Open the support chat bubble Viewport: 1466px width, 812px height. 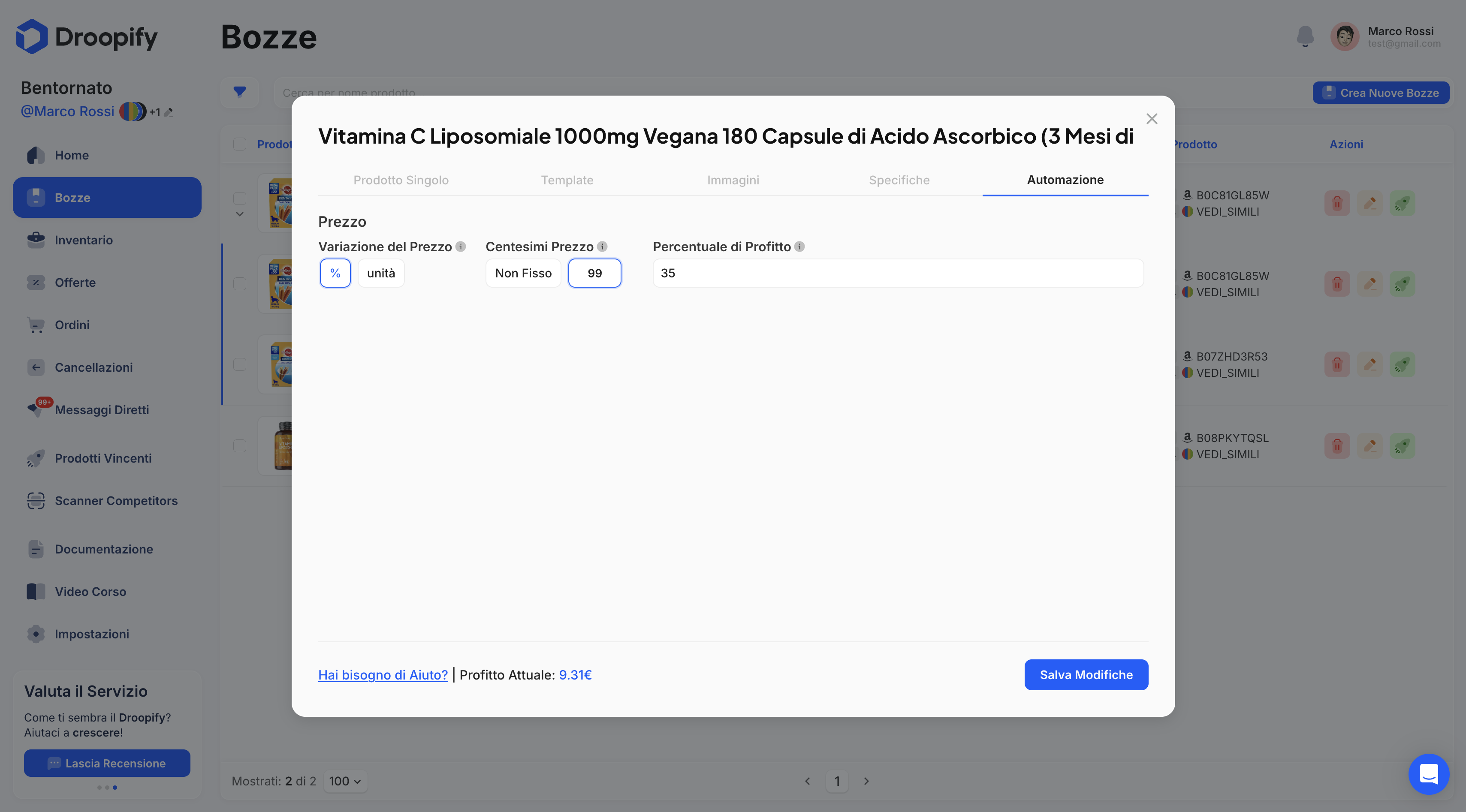tap(1428, 774)
